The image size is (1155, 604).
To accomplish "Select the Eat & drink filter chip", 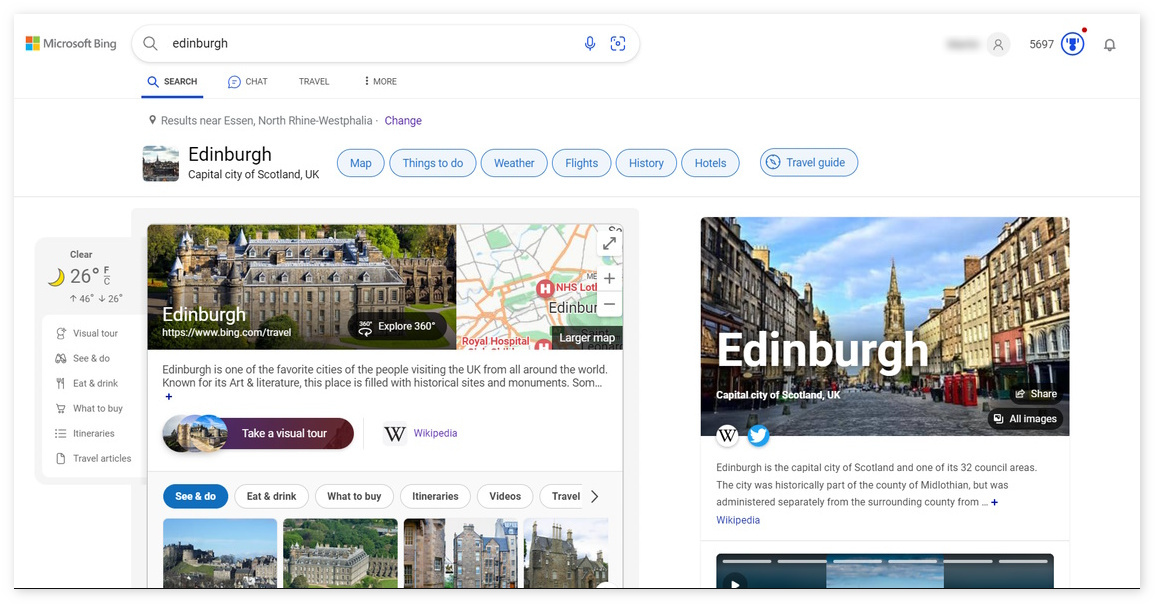I will [271, 496].
